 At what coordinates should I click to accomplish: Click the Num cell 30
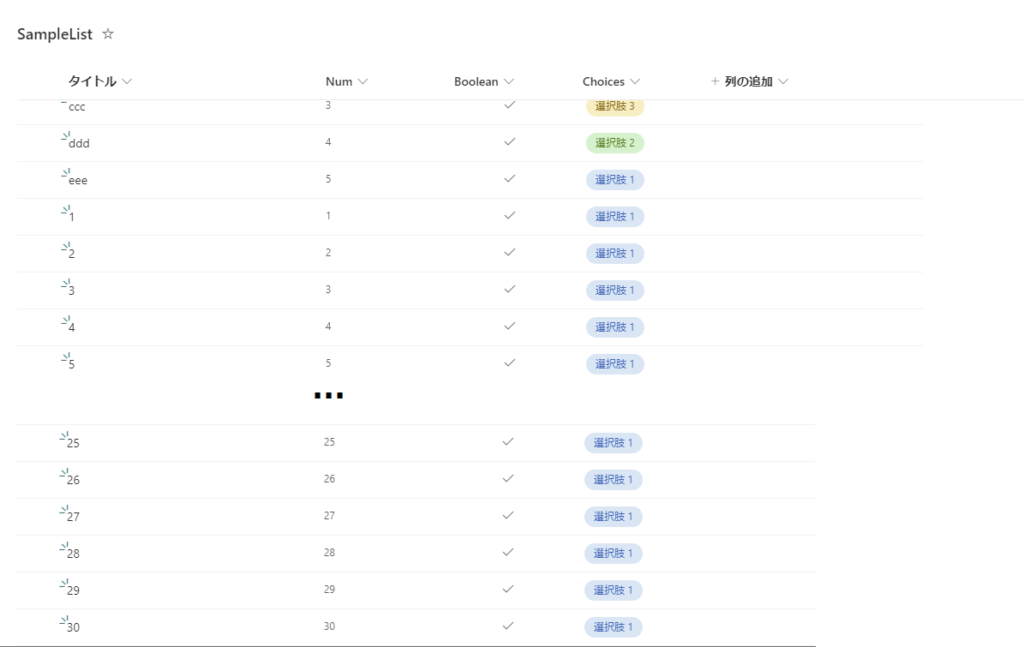(329, 627)
